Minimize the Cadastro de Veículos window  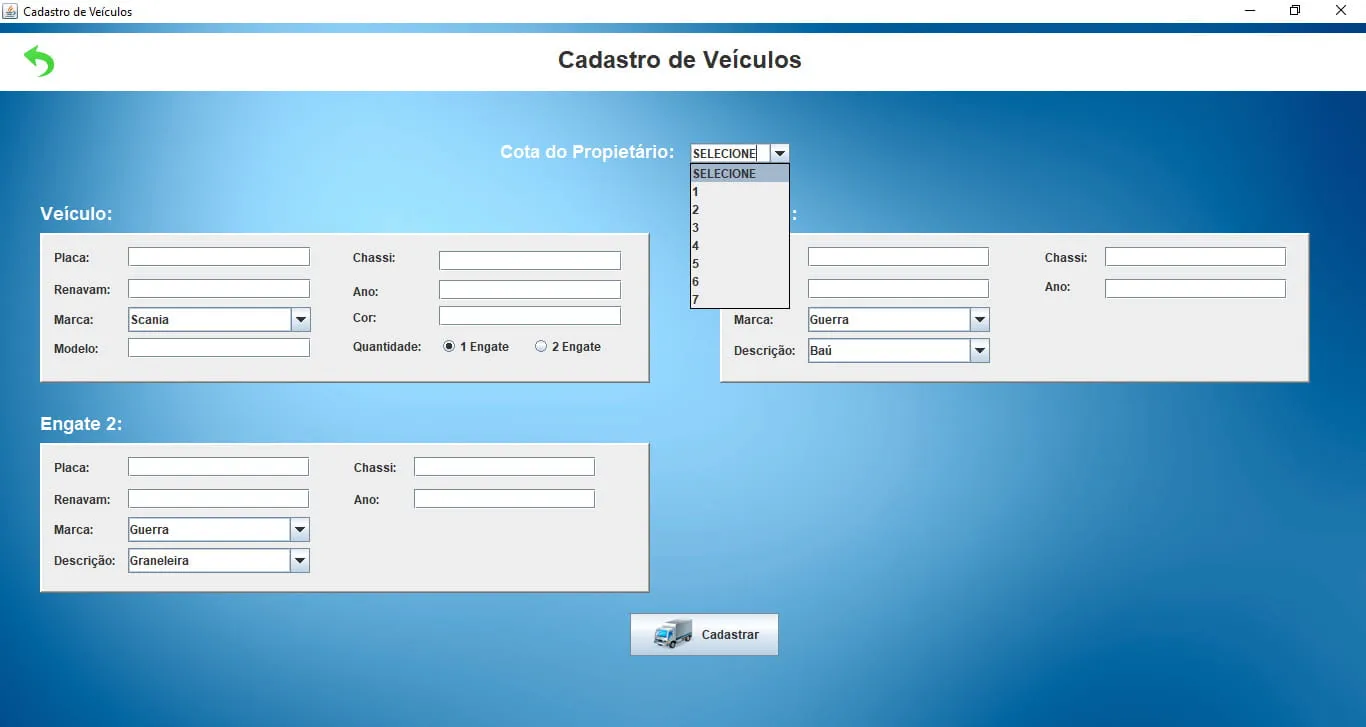[1250, 11]
